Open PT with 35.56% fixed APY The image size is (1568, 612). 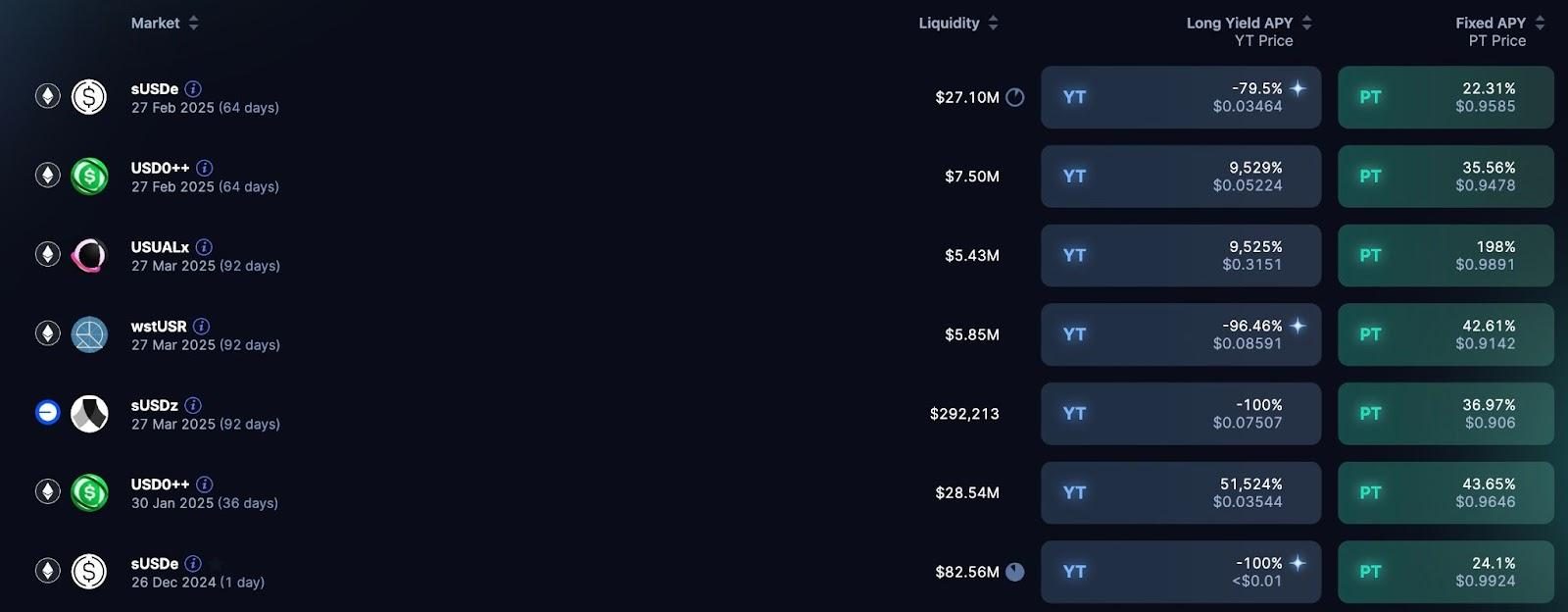click(x=1445, y=177)
